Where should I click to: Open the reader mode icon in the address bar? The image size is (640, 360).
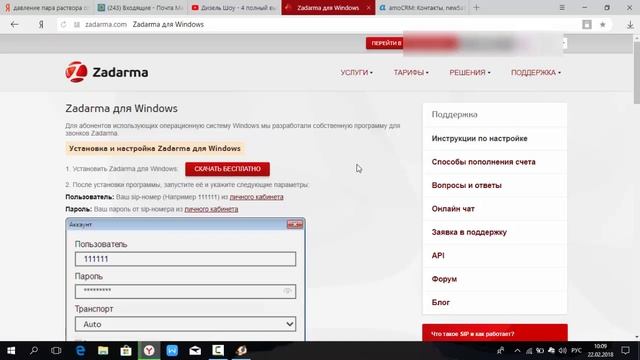[587, 24]
